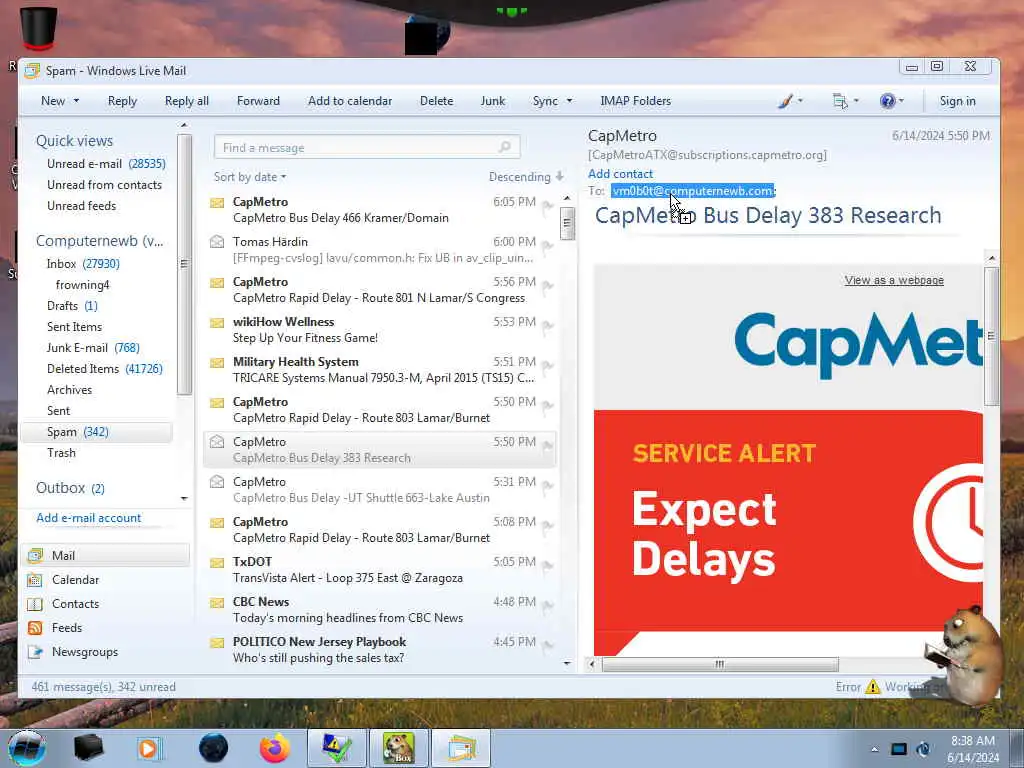This screenshot has width=1024, height=768.
Task: Click envelope icon of wikiHow Wellness message
Action: pyautogui.click(x=217, y=323)
